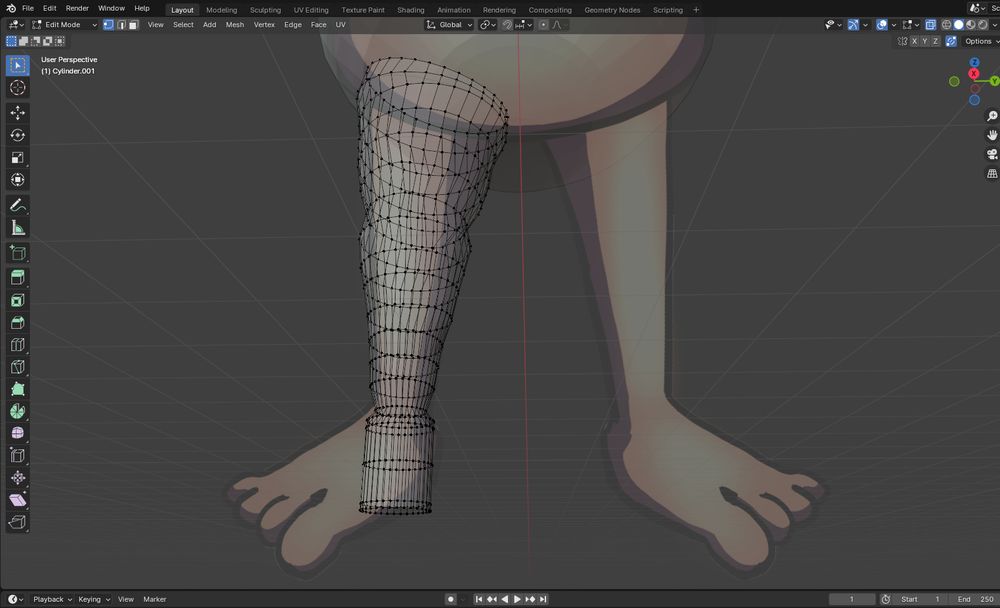
Task: Activate the Spin tool
Action: point(18,412)
